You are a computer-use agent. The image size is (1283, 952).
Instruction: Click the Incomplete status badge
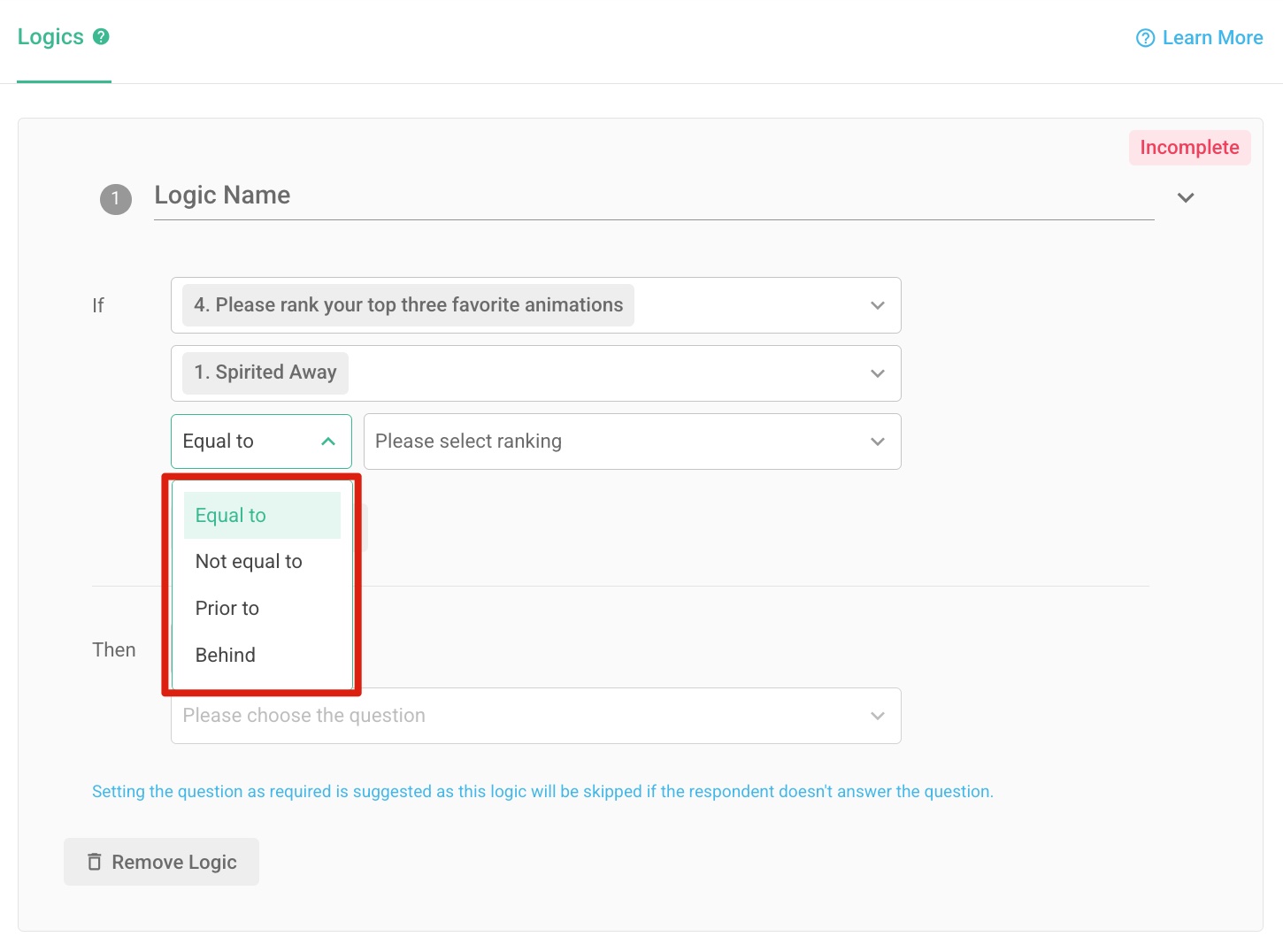[x=1188, y=148]
